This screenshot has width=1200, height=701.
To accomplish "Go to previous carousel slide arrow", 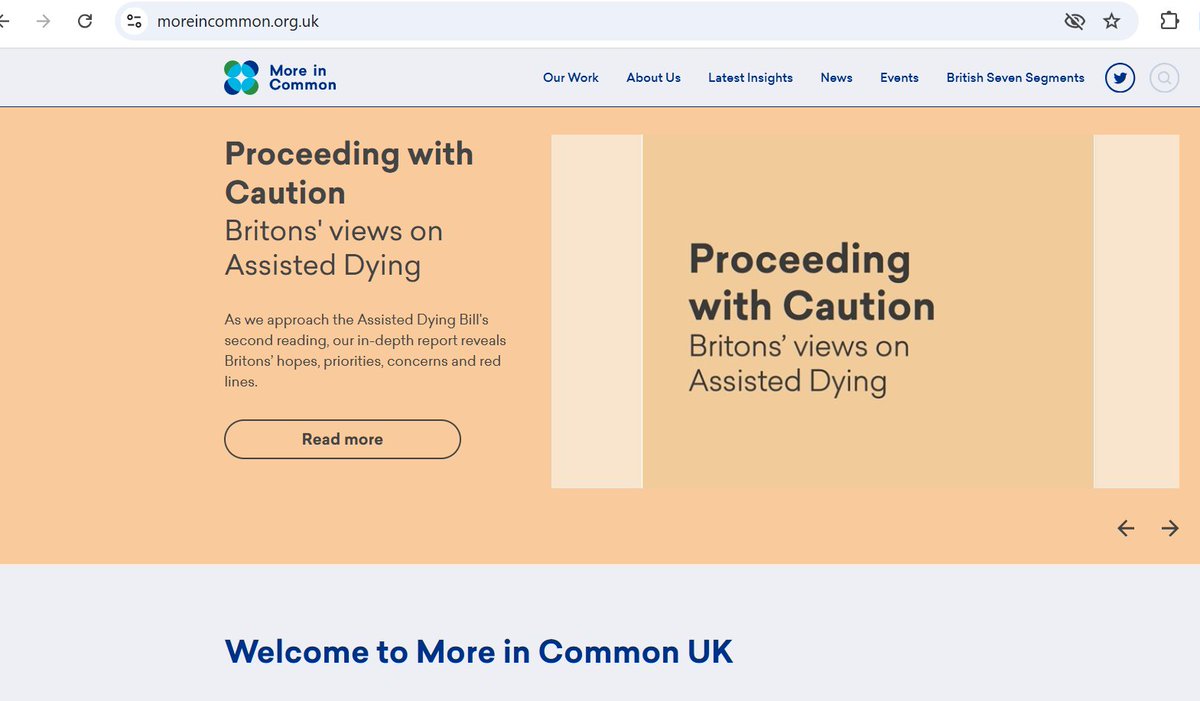I will click(1126, 529).
